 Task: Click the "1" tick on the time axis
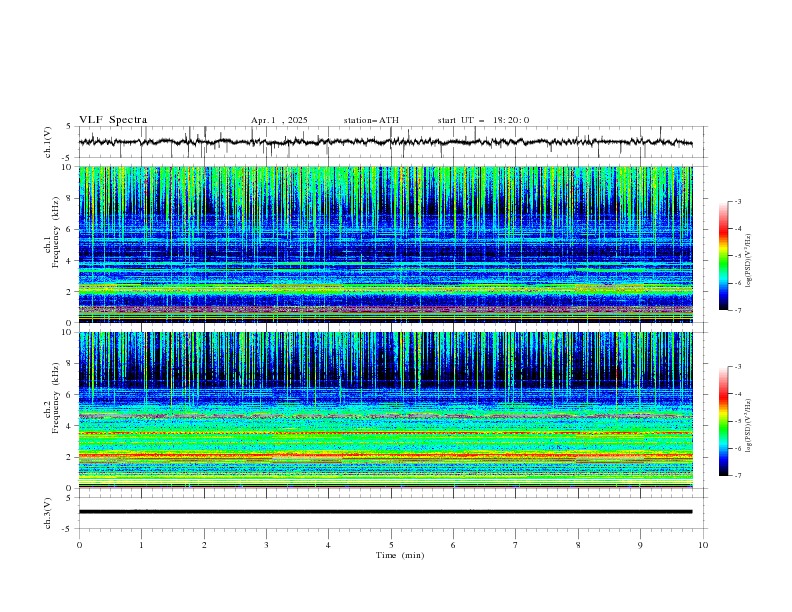141,545
